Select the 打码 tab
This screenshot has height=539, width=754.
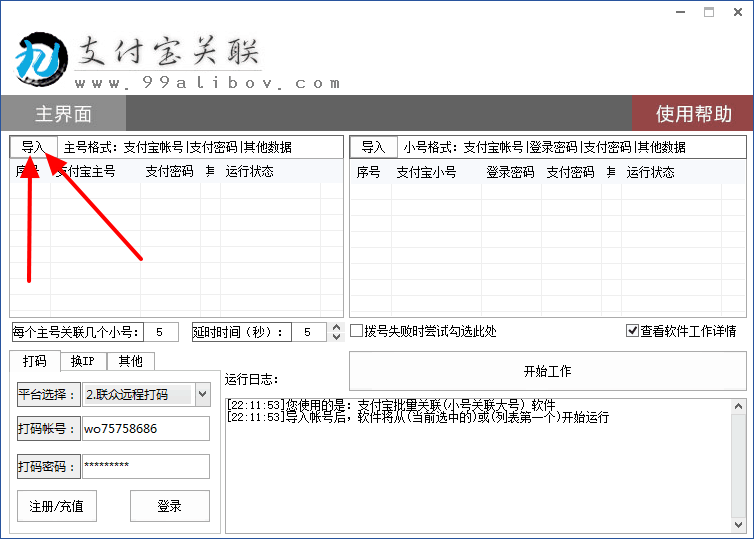(x=35, y=361)
